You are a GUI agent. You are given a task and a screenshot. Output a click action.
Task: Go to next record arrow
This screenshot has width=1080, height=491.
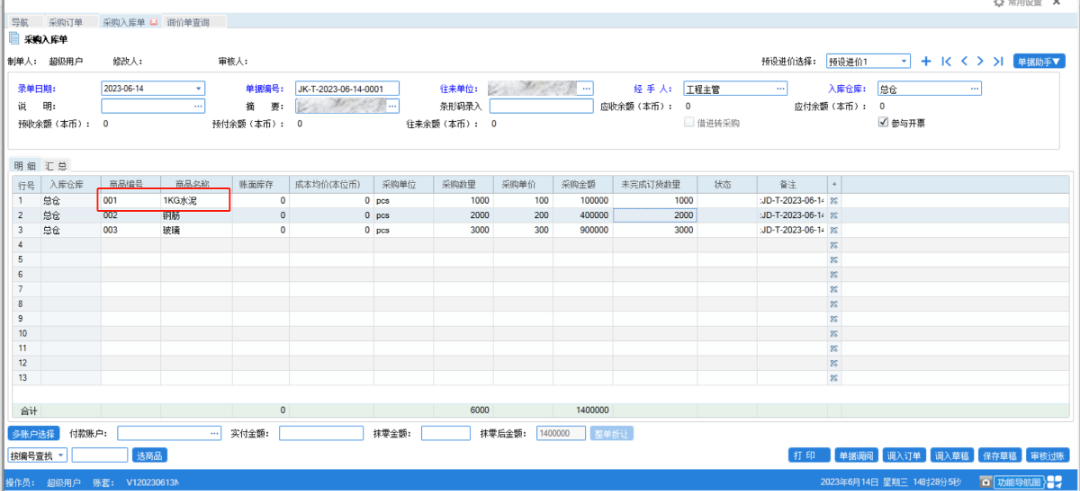click(x=980, y=62)
